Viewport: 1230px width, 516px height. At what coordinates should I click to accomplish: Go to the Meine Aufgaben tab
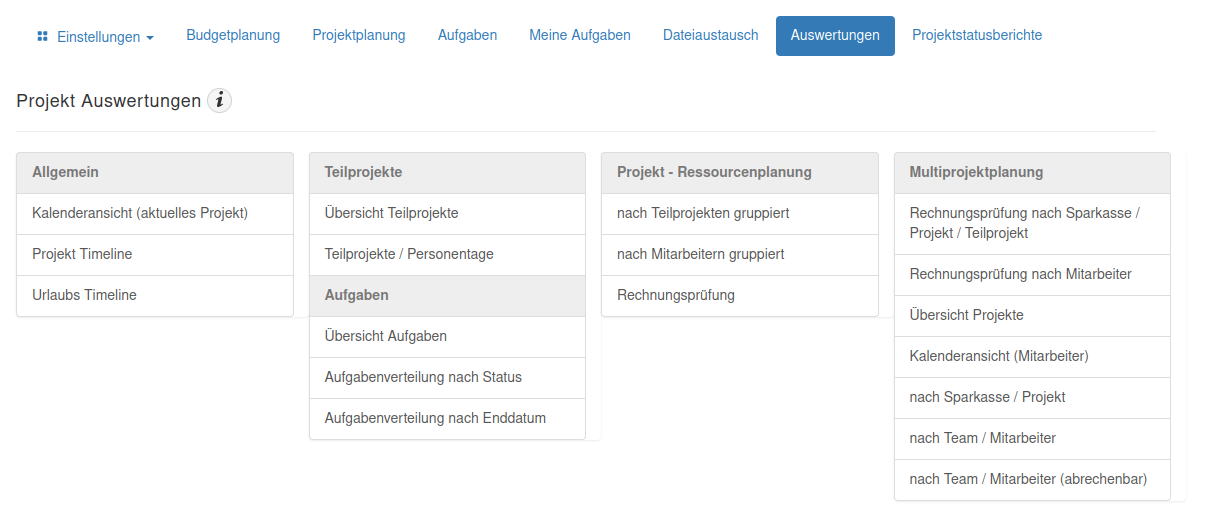coord(580,35)
